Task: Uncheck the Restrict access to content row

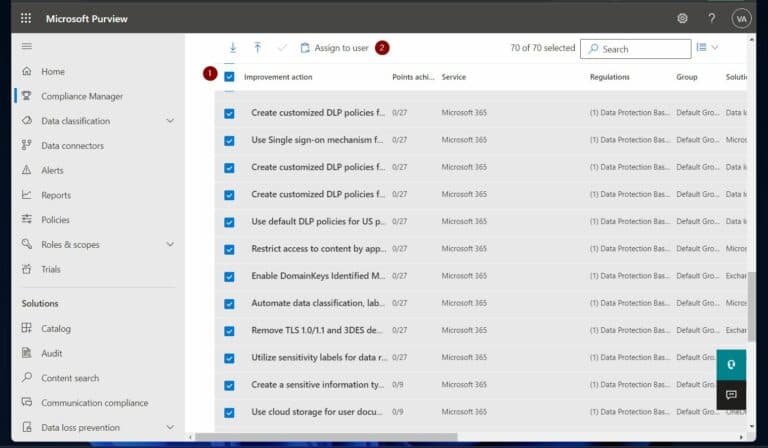Action: (229, 250)
